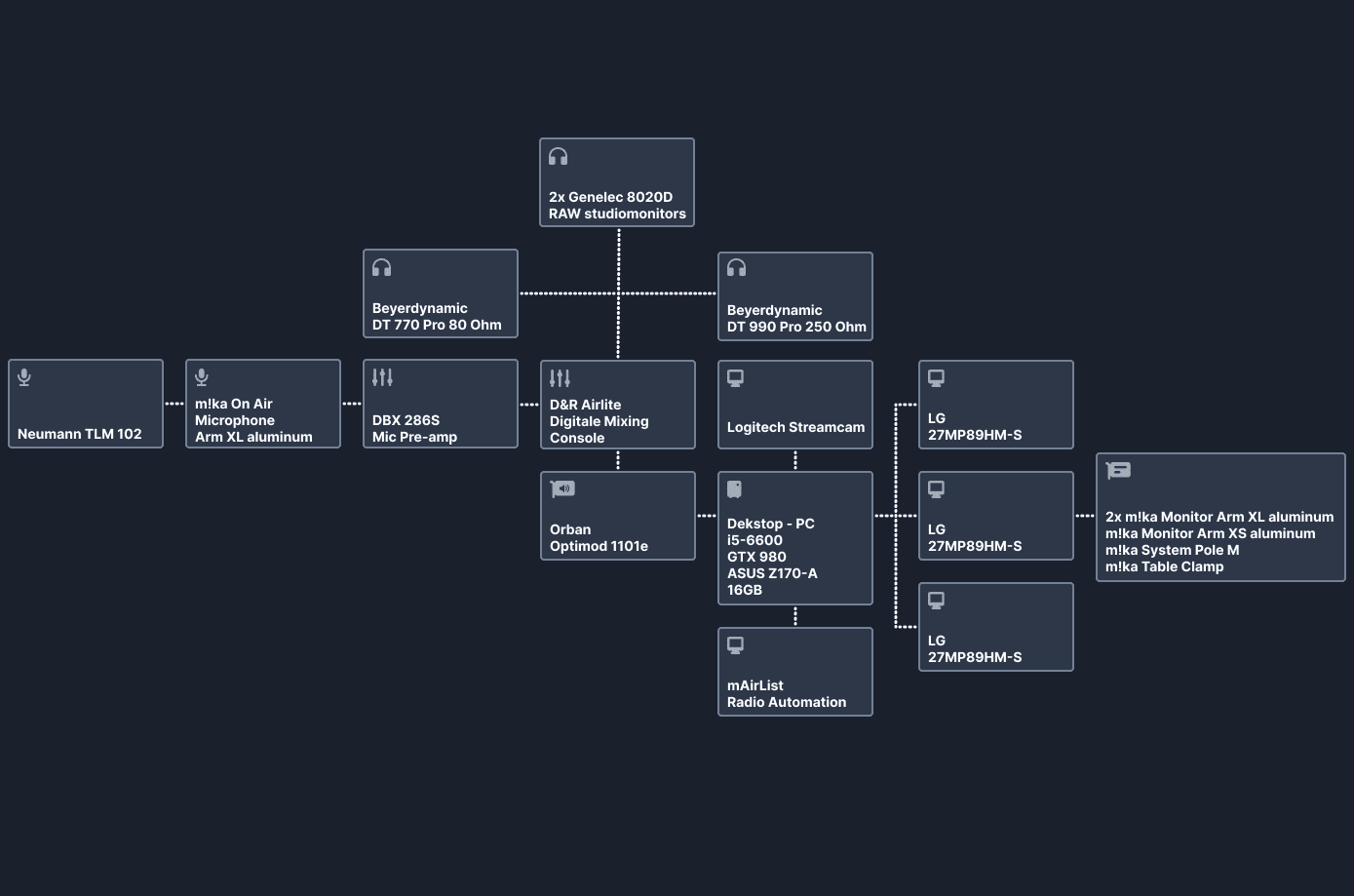The width and height of the screenshot is (1354, 896).
Task: Click the PC tower icon on Dekstop - PC card
Action: (x=735, y=488)
